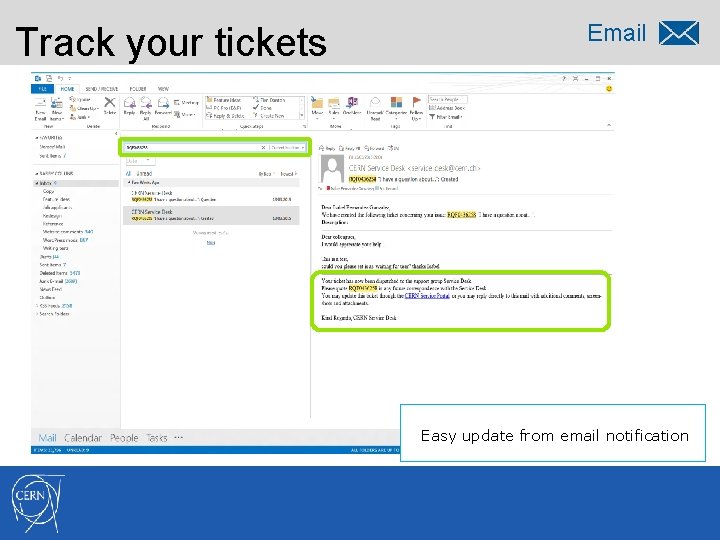
Task: Click the Forward icon in the ribbon
Action: [163, 102]
